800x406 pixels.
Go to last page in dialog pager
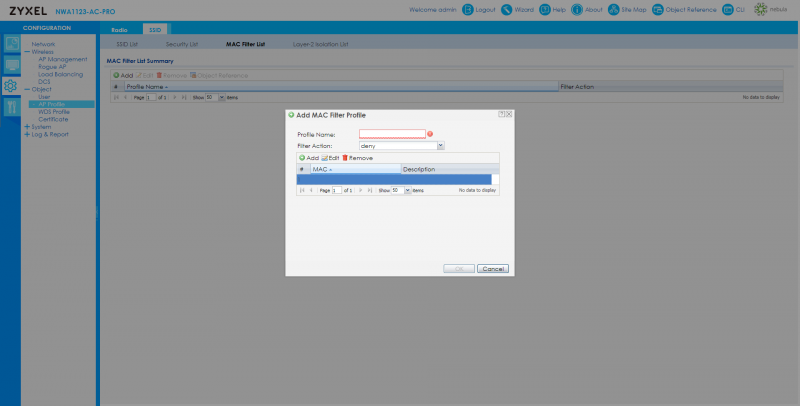click(369, 190)
